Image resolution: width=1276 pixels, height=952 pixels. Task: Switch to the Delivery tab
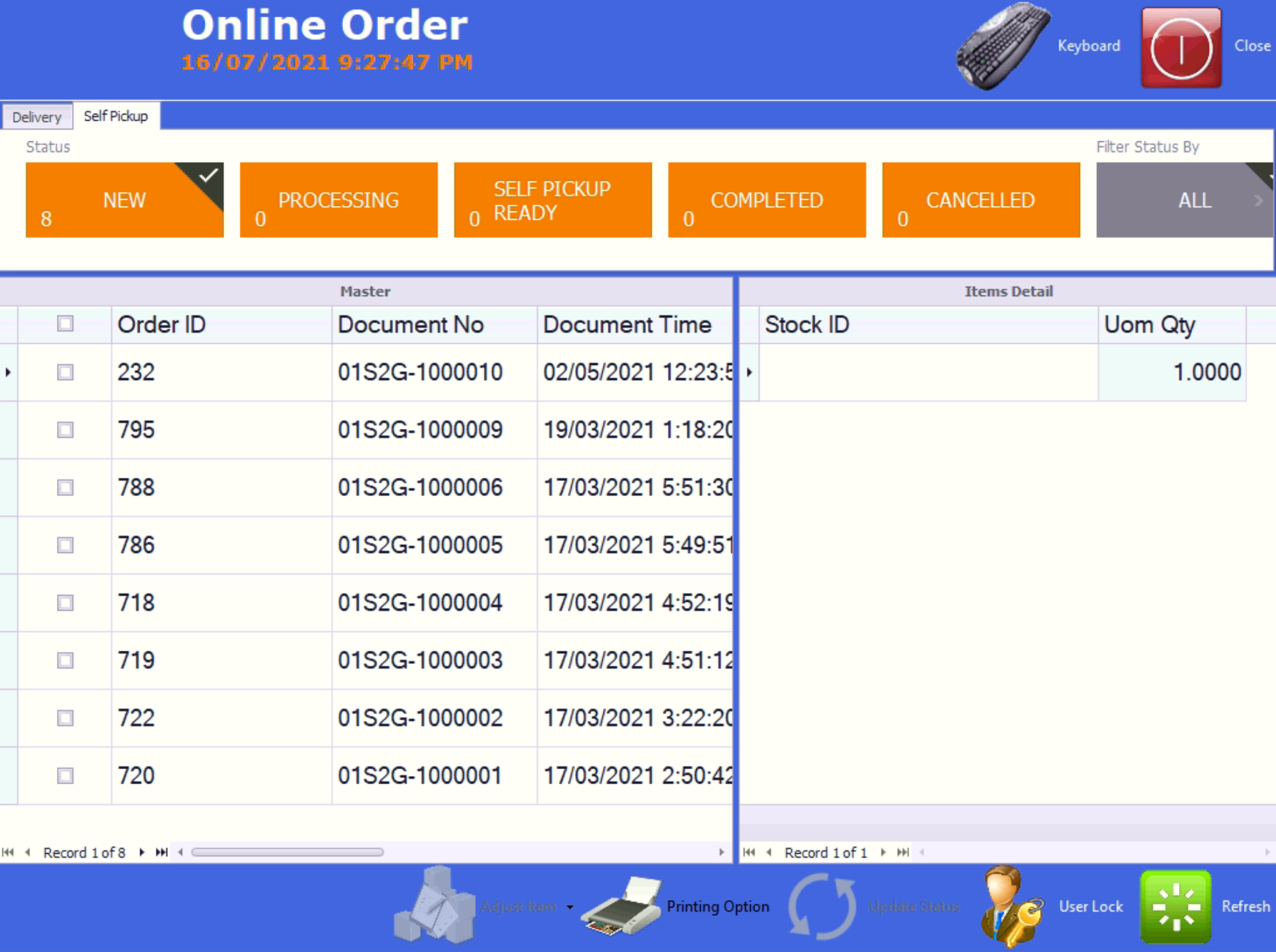click(x=37, y=116)
